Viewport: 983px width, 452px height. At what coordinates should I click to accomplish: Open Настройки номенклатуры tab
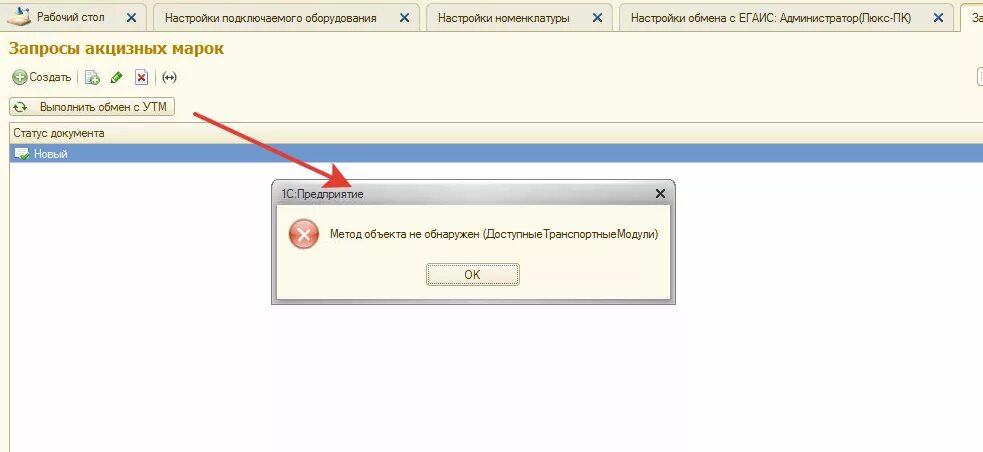(503, 18)
